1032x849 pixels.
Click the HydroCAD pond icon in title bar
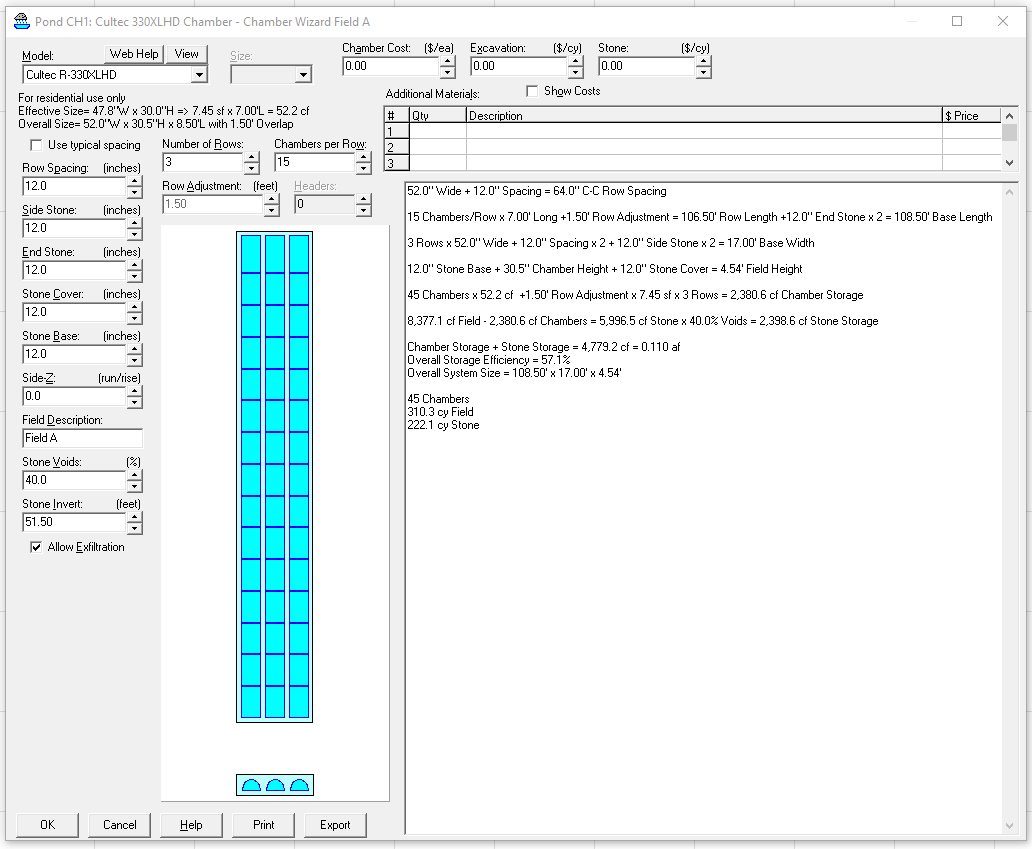click(22, 21)
